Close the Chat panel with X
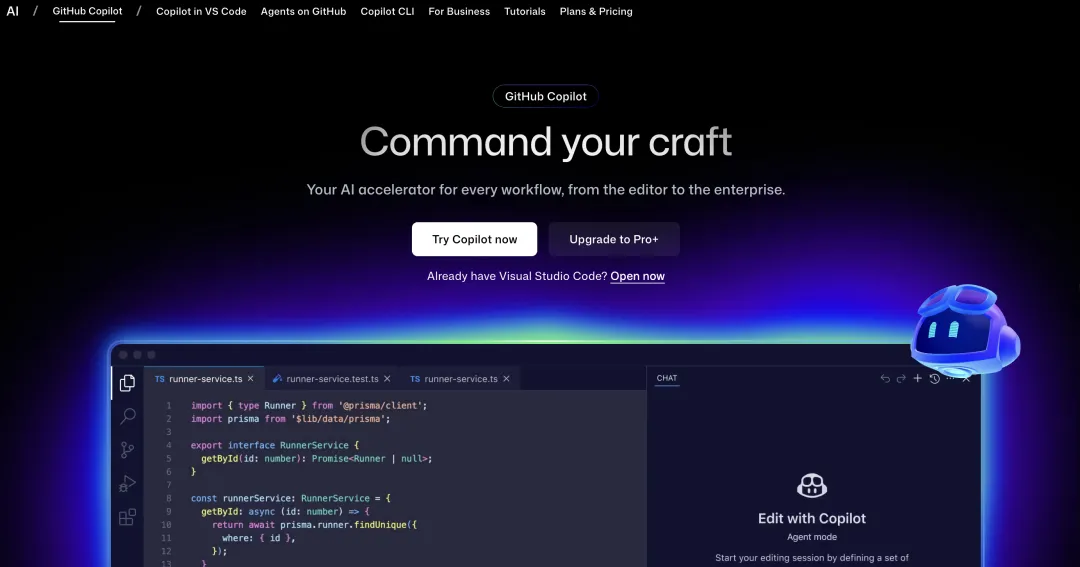The image size is (1080, 567). pyautogui.click(x=966, y=378)
